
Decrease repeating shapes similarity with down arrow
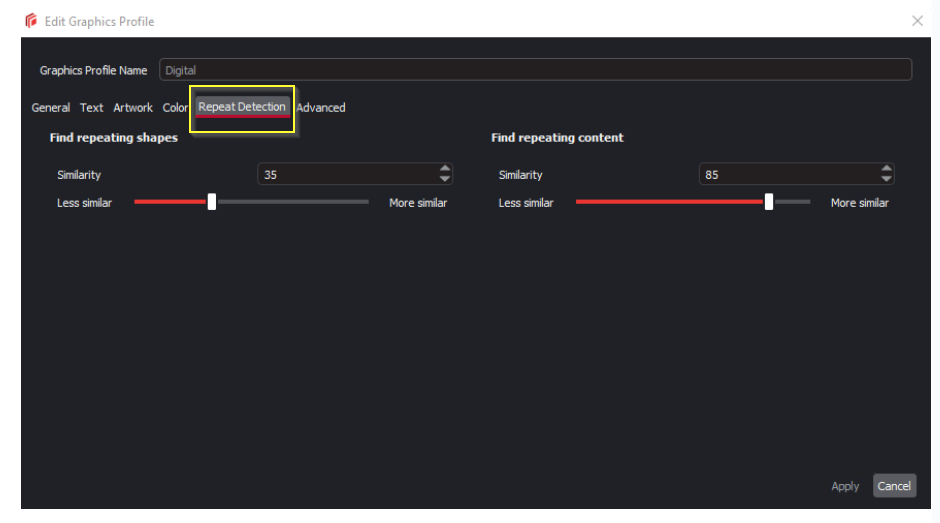click(445, 180)
